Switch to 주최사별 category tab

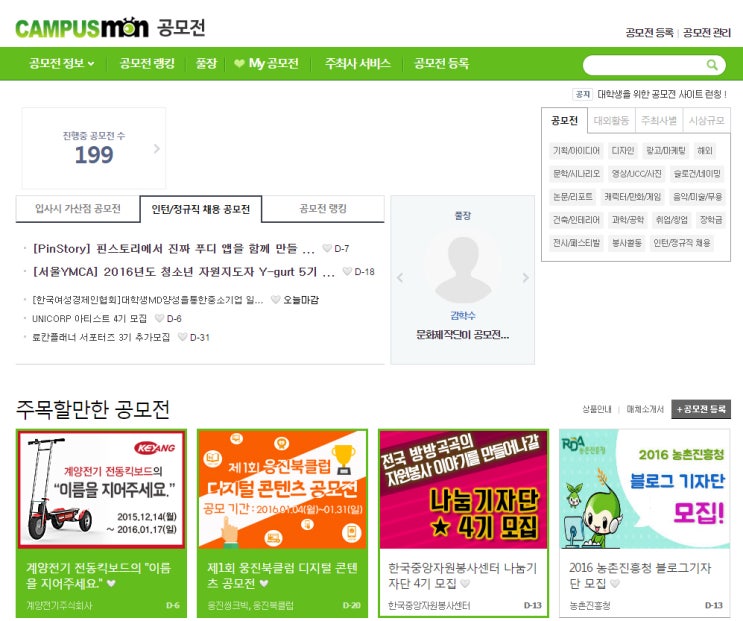(x=659, y=120)
